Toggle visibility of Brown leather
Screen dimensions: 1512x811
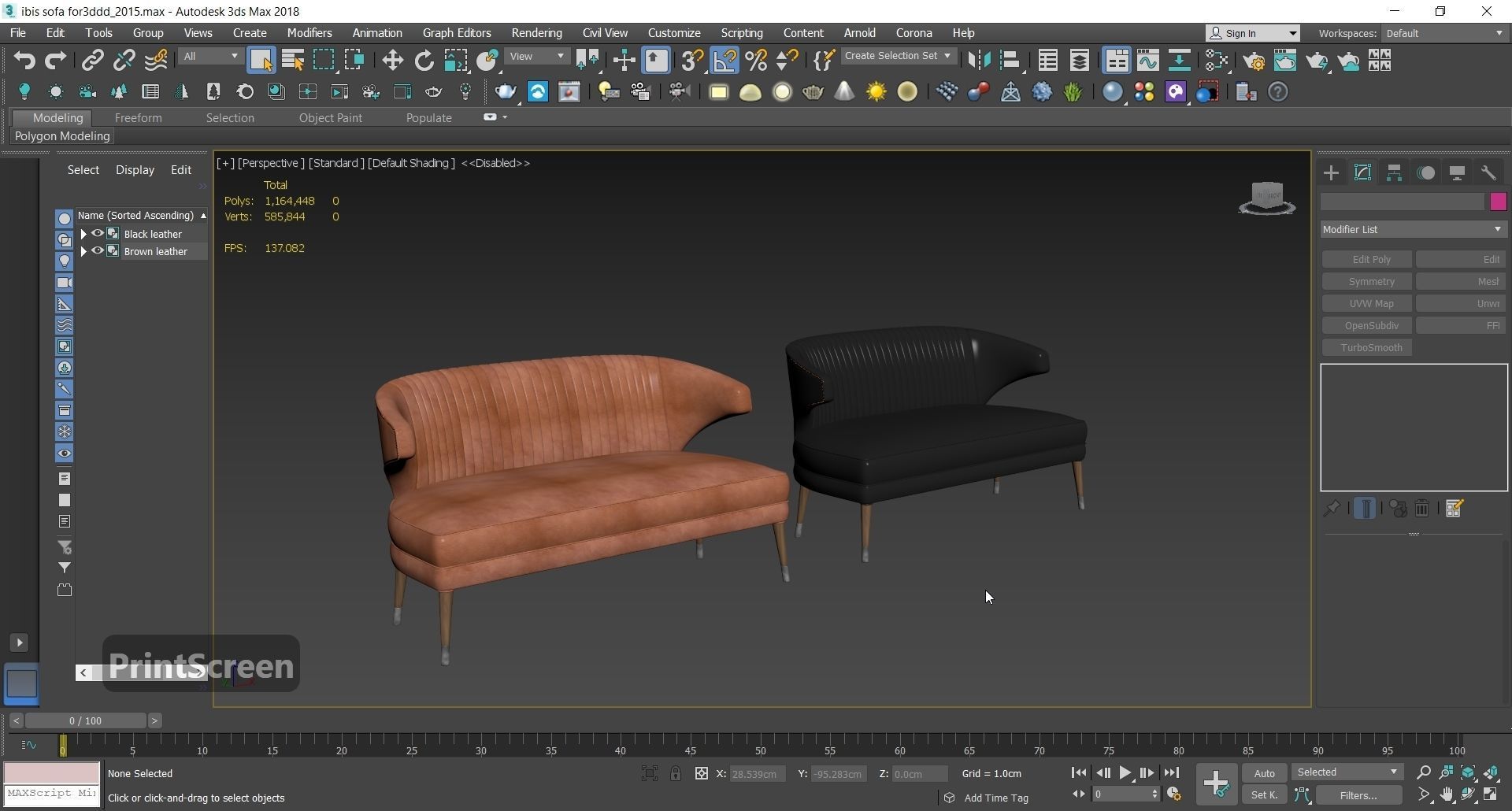98,251
